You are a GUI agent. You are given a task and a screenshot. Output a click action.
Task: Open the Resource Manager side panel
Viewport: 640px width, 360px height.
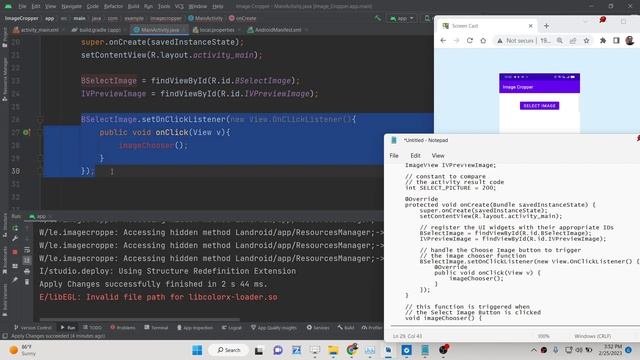pos(4,79)
